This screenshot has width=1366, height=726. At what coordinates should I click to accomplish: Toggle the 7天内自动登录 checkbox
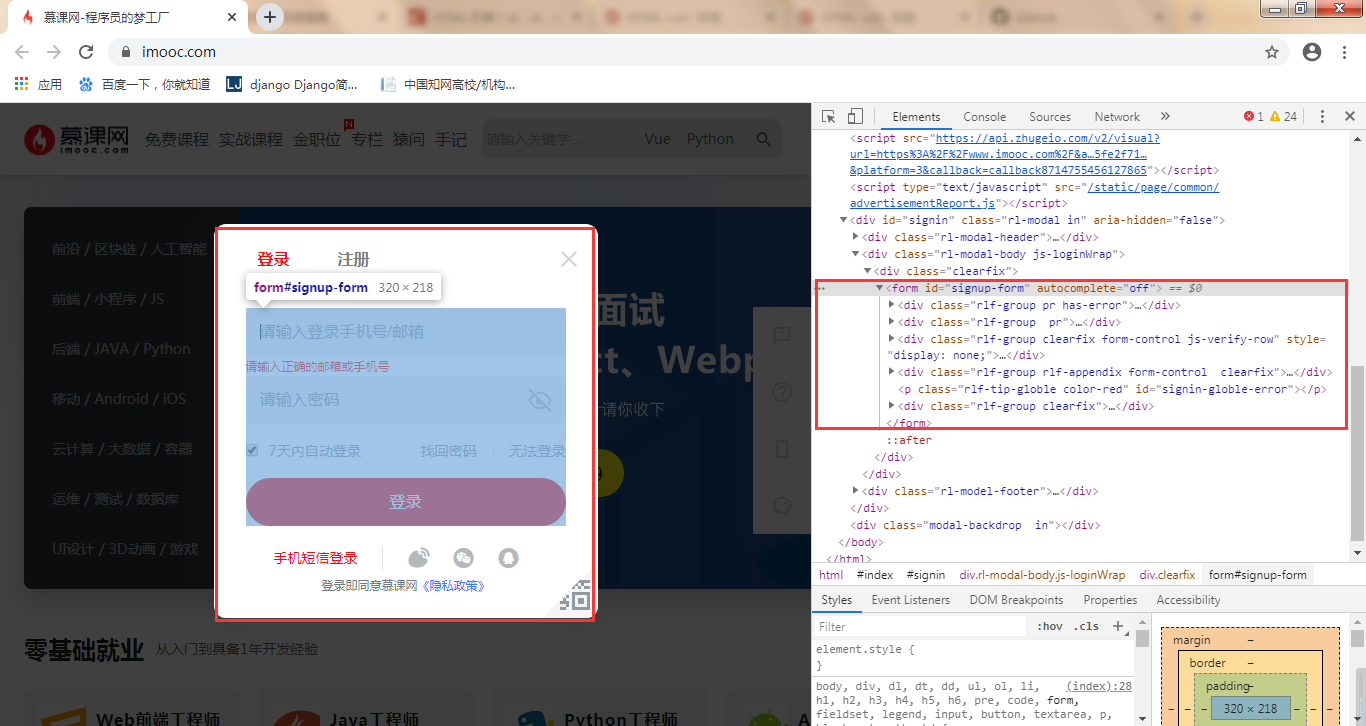[252, 451]
